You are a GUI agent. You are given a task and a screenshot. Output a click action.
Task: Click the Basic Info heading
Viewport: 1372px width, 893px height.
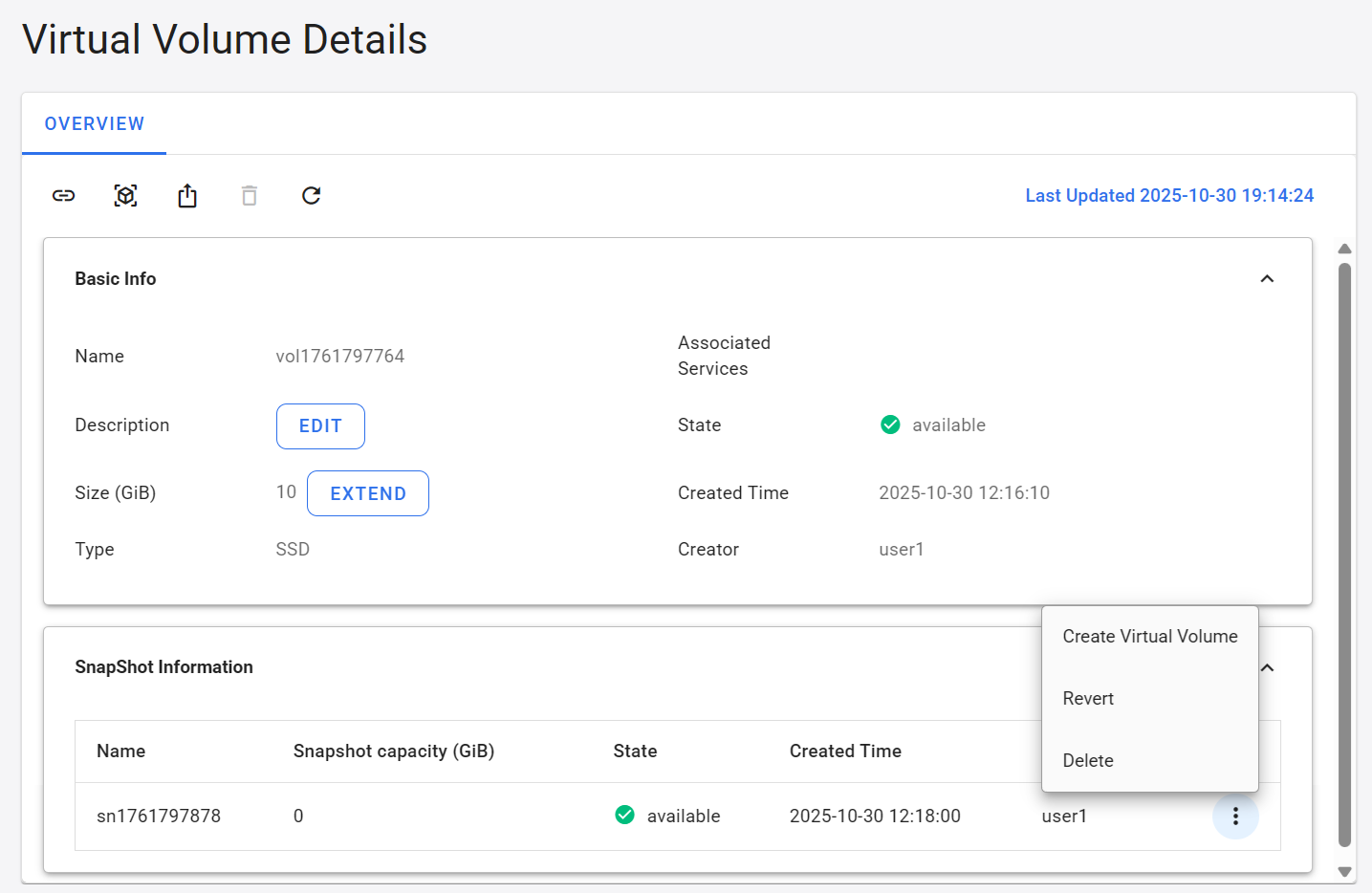pyautogui.click(x=116, y=278)
